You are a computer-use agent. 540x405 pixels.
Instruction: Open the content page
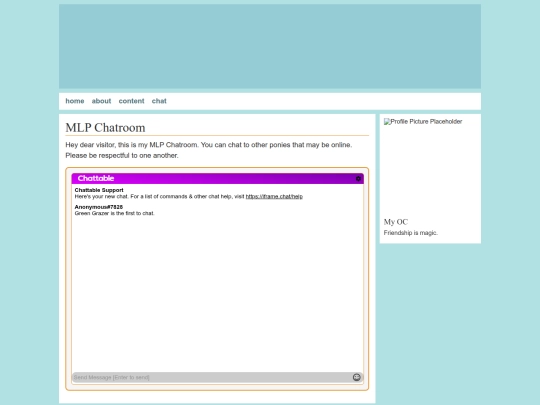131,101
